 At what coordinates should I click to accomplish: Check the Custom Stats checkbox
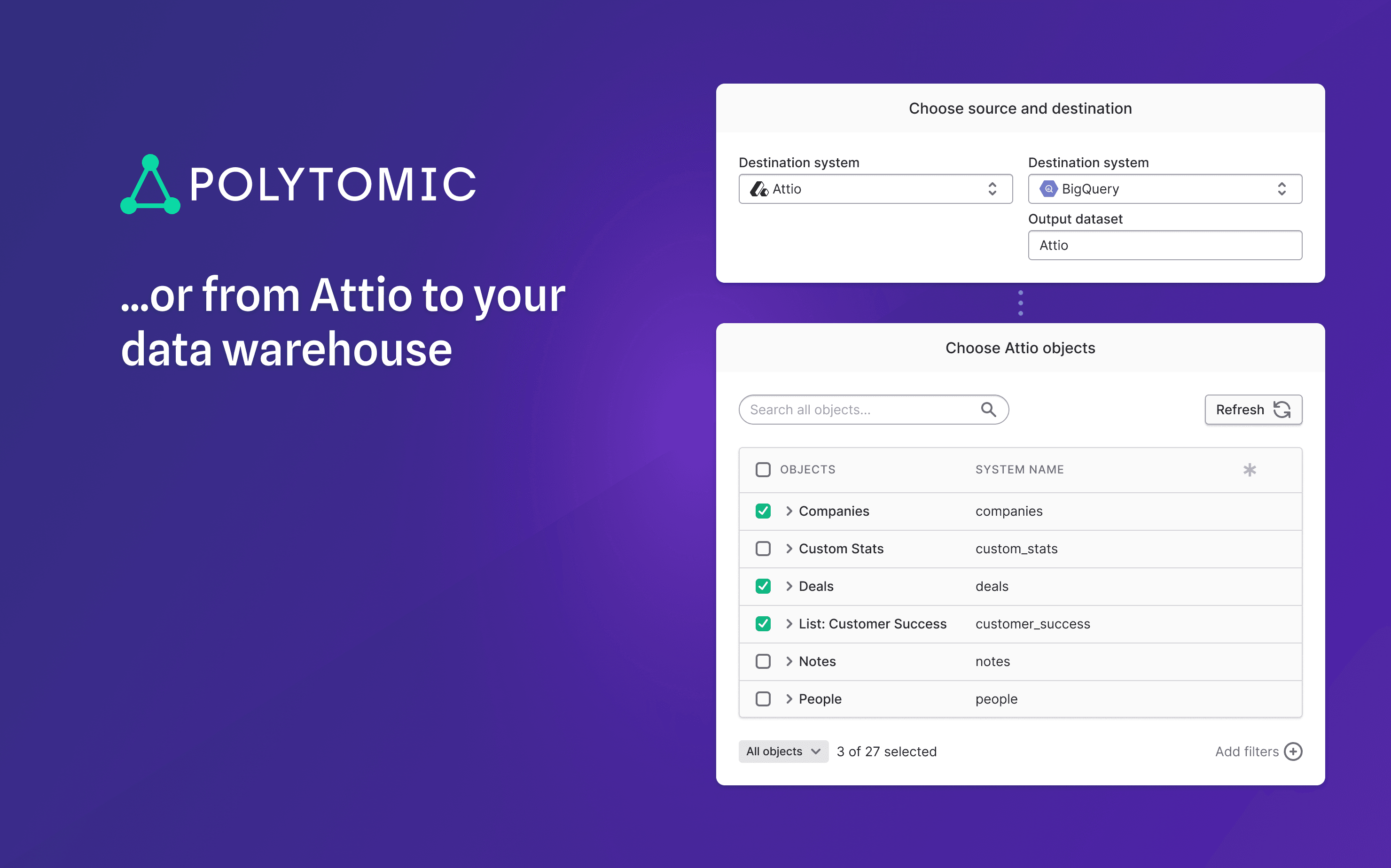(x=763, y=548)
